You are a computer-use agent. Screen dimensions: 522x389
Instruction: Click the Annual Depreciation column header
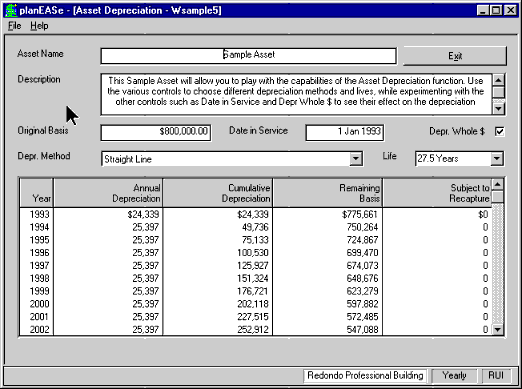pyautogui.click(x=108, y=193)
